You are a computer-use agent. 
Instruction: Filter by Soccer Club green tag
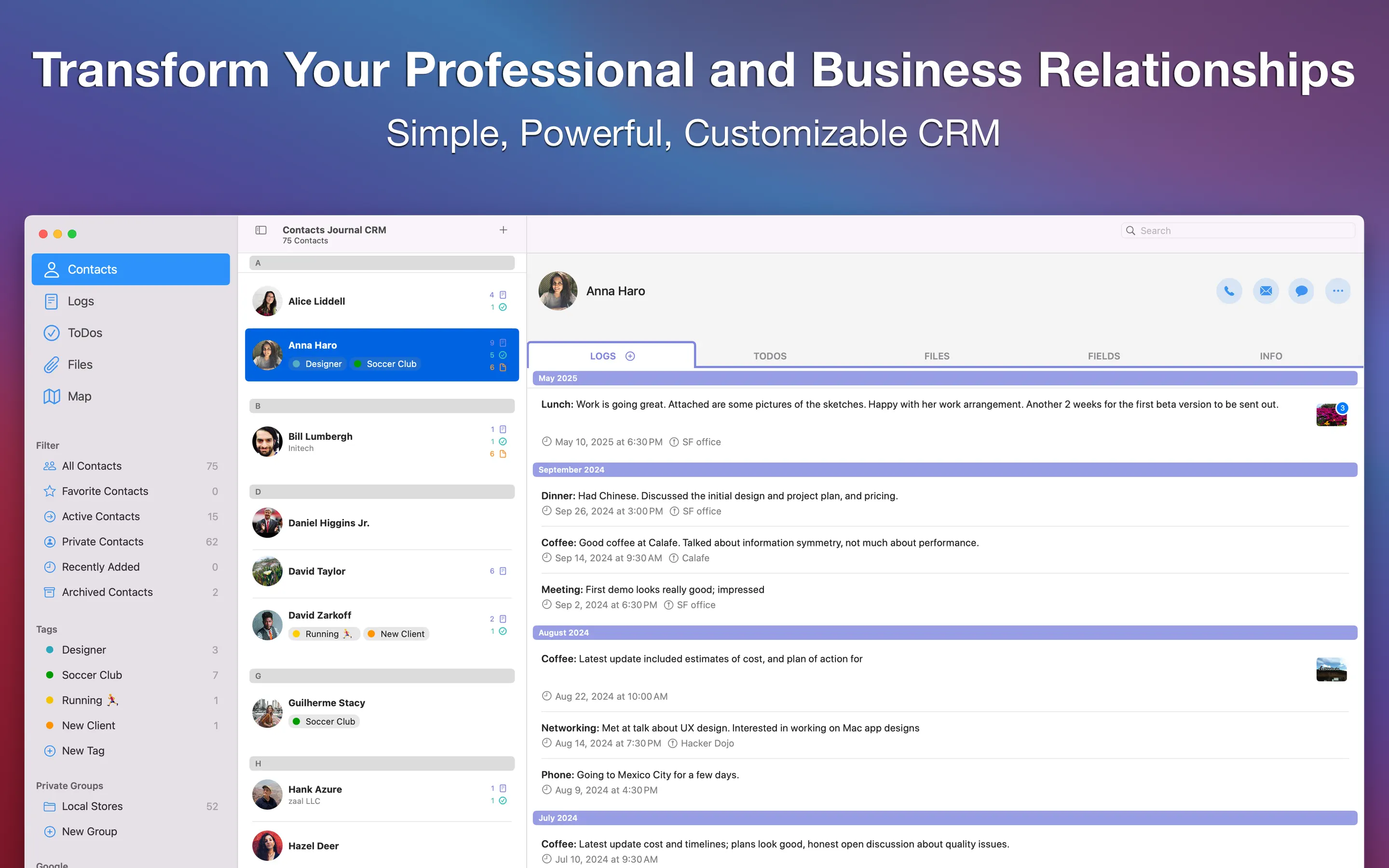(92, 675)
